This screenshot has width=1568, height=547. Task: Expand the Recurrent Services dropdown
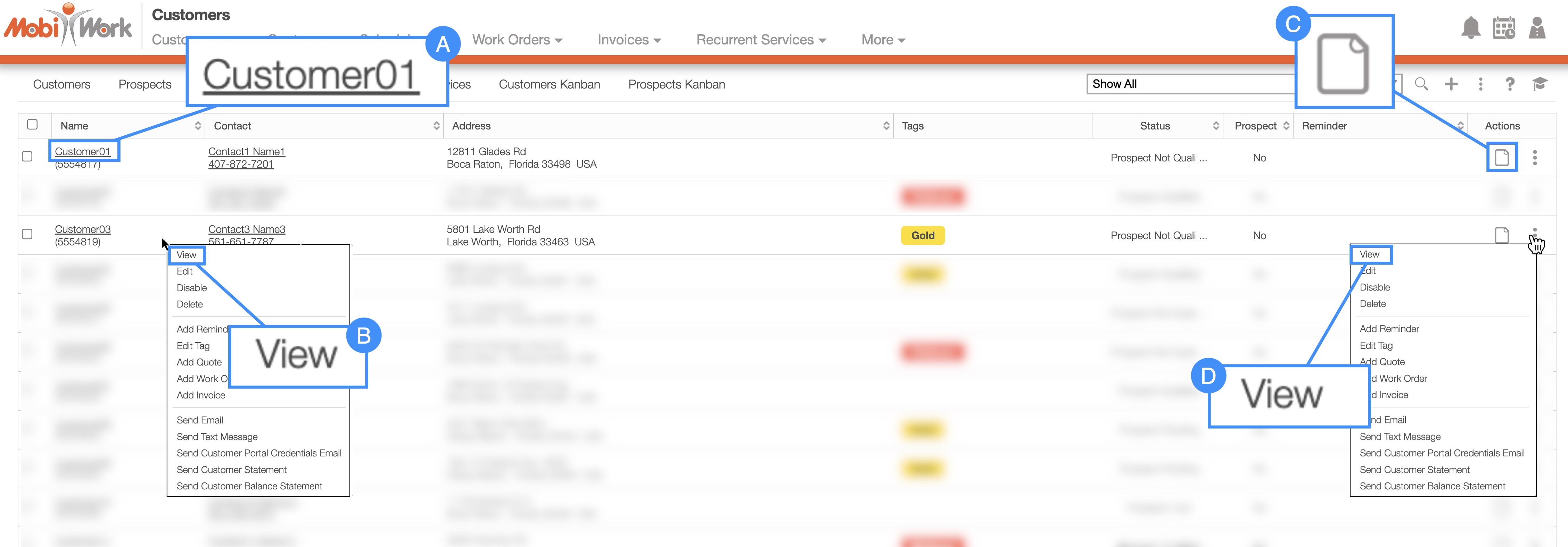(761, 40)
